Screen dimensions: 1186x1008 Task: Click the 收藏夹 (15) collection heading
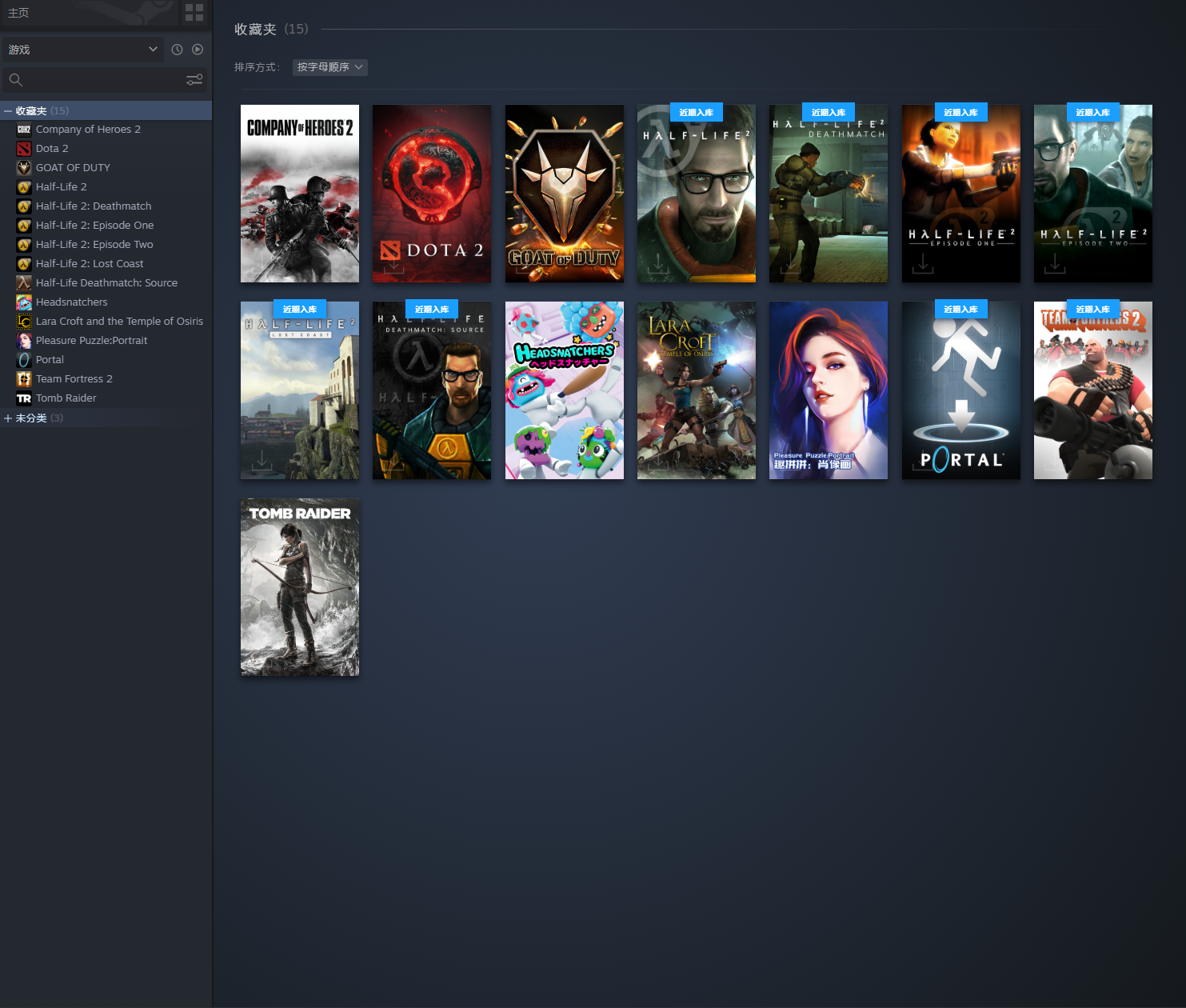coord(271,30)
